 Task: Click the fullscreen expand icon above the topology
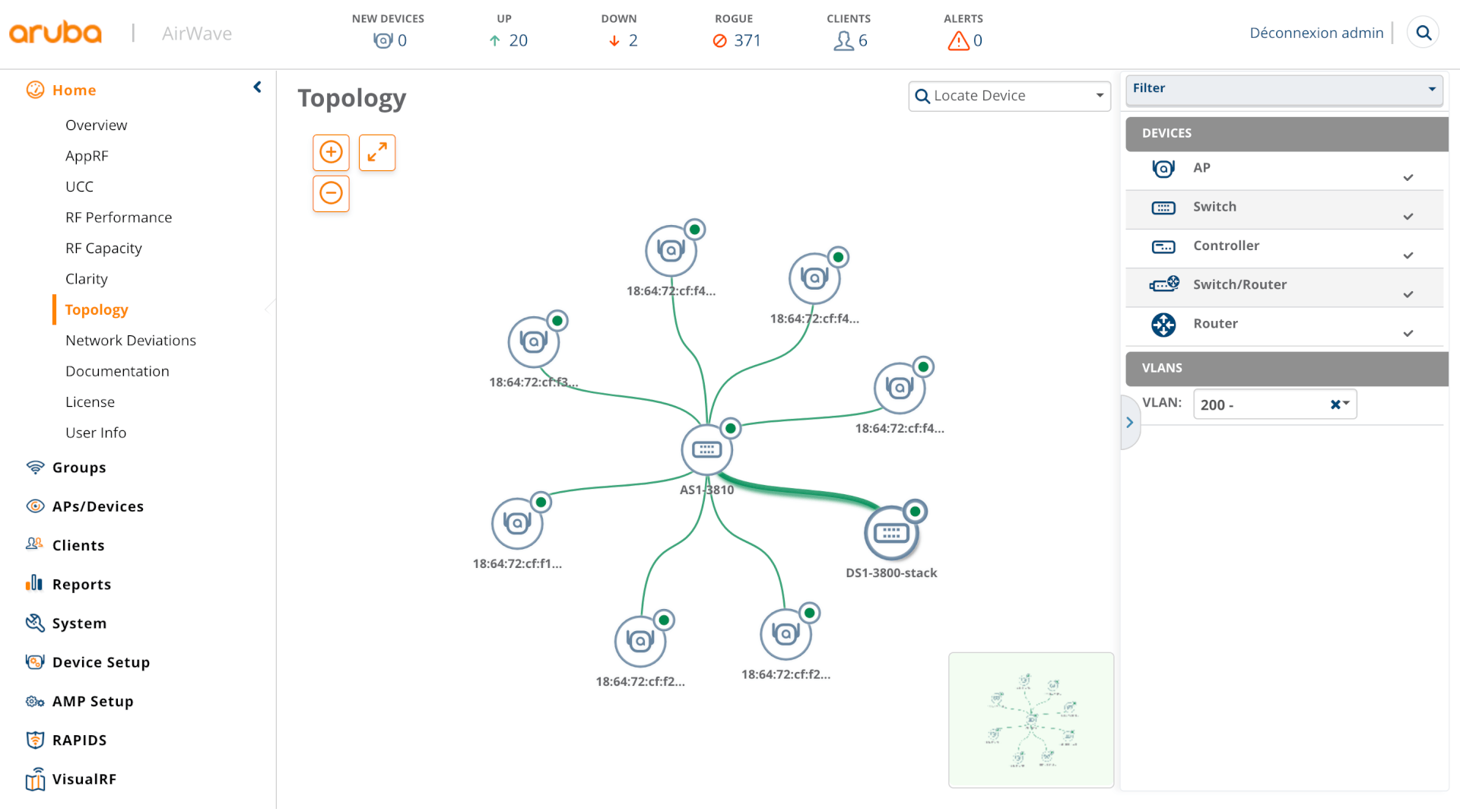[376, 152]
